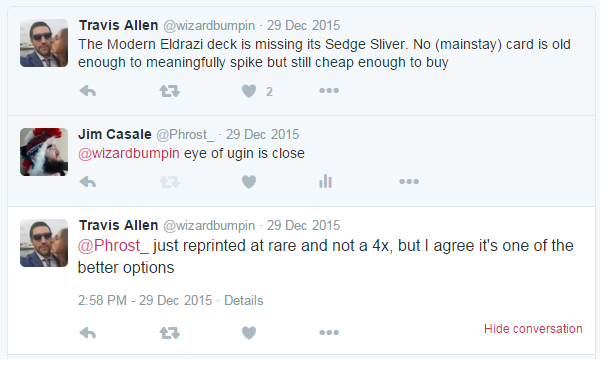This screenshot has width=609, height=366.
Task: Like Jim Casale's eye of ugin tweet
Action: tap(249, 182)
